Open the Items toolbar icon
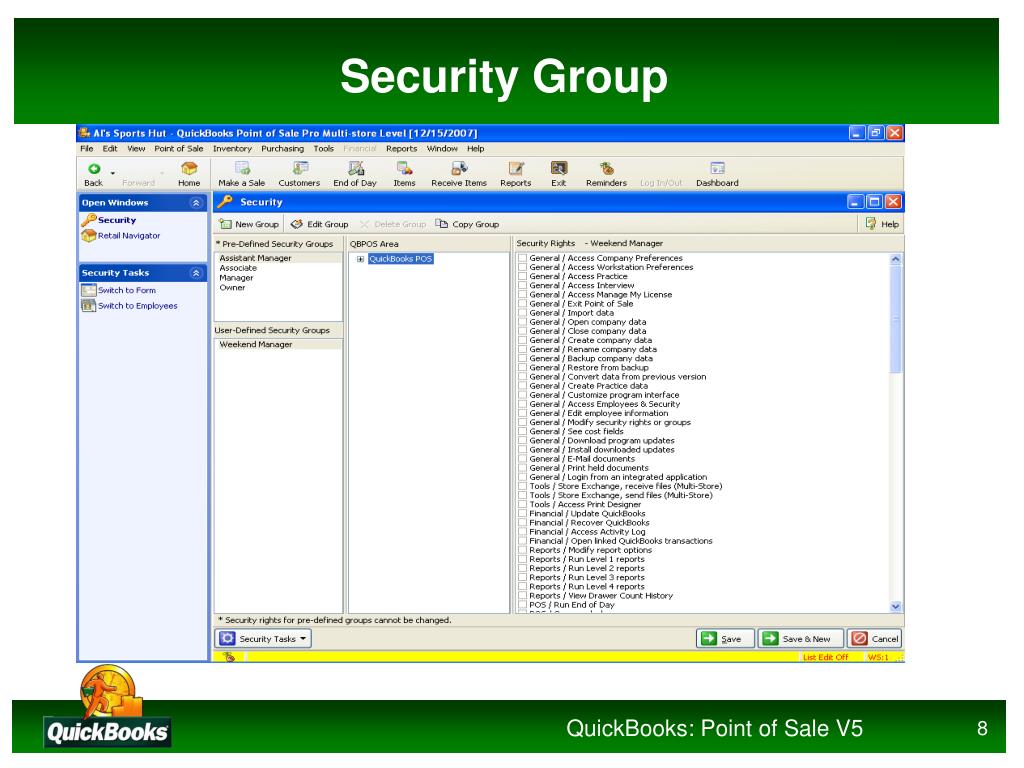This screenshot has width=1024, height=768. tap(404, 168)
